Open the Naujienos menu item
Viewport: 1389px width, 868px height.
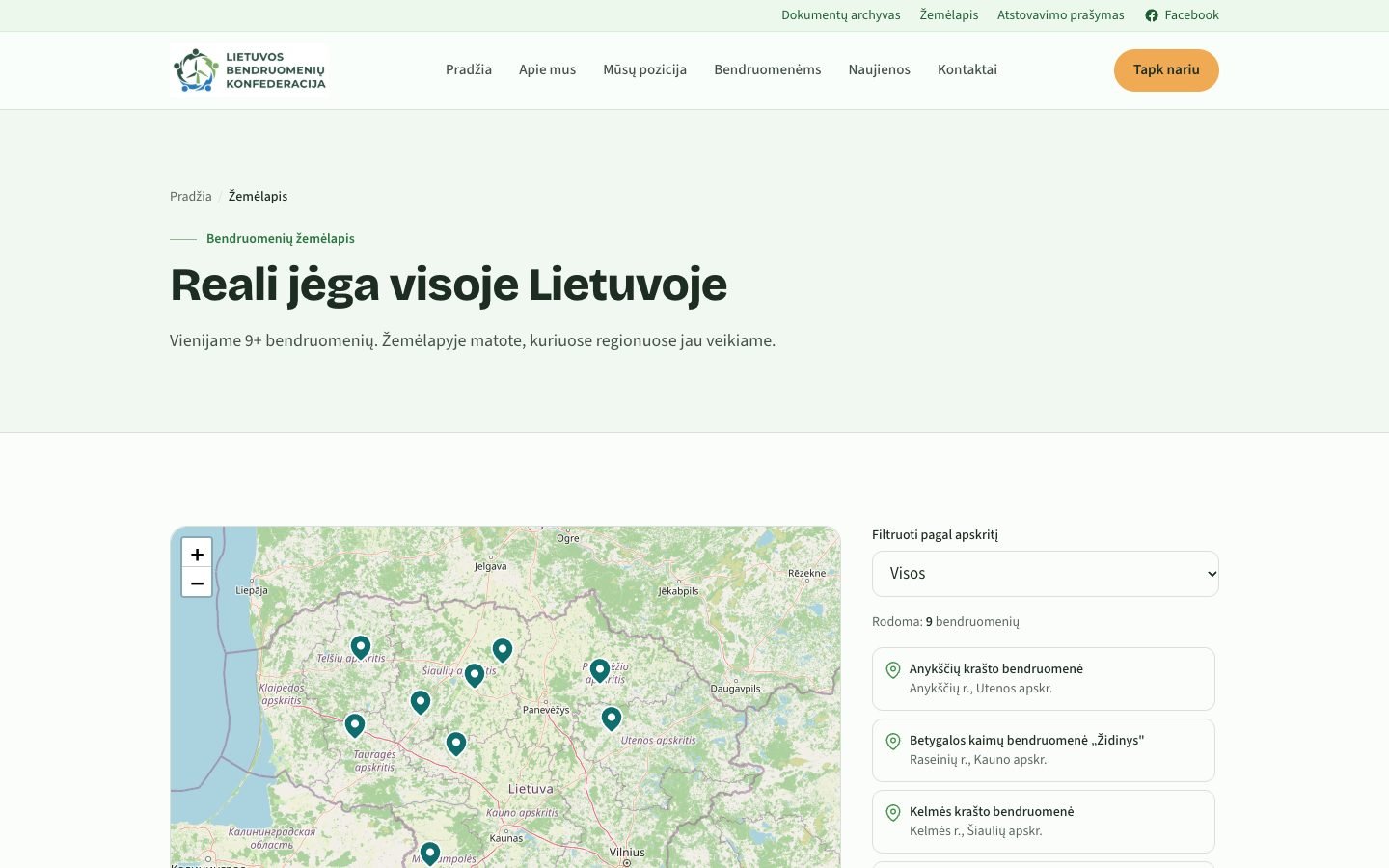click(880, 69)
